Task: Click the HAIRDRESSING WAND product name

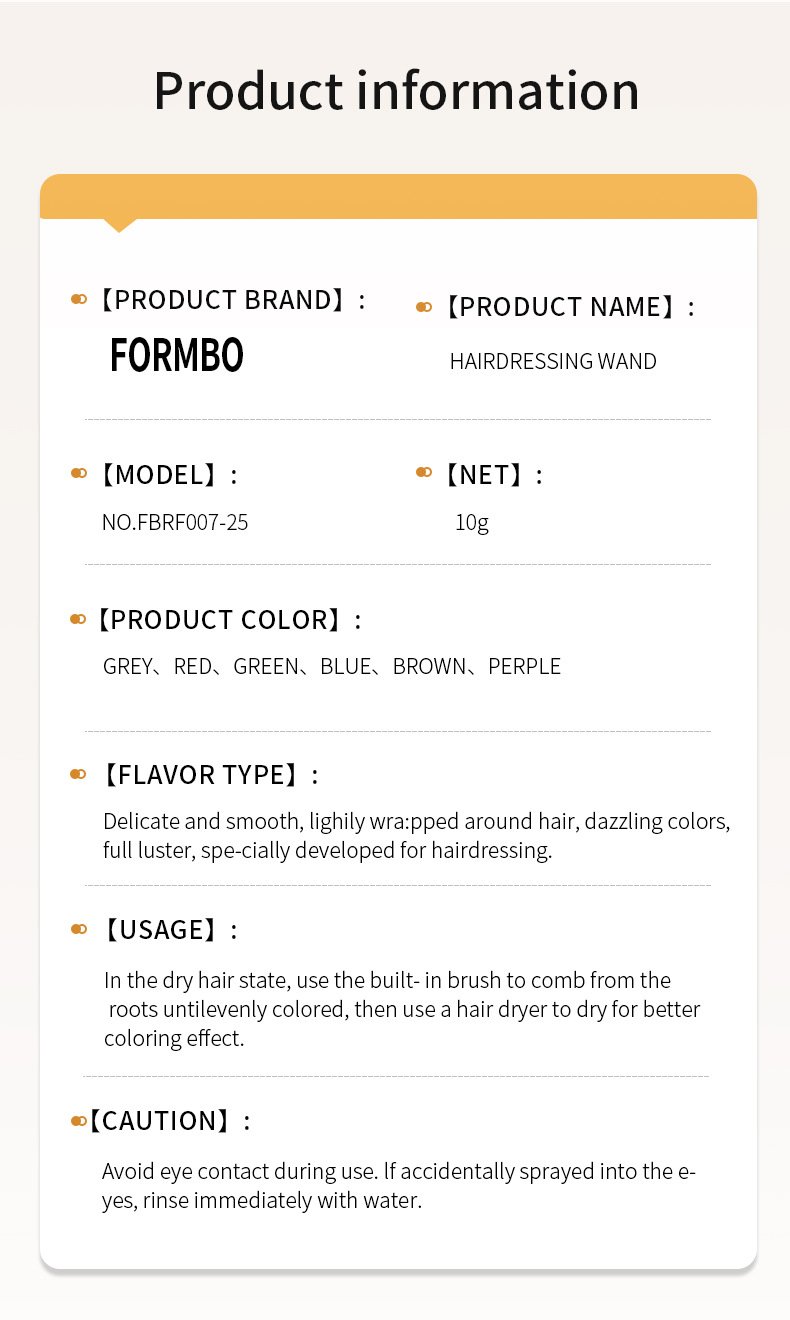Action: [553, 361]
